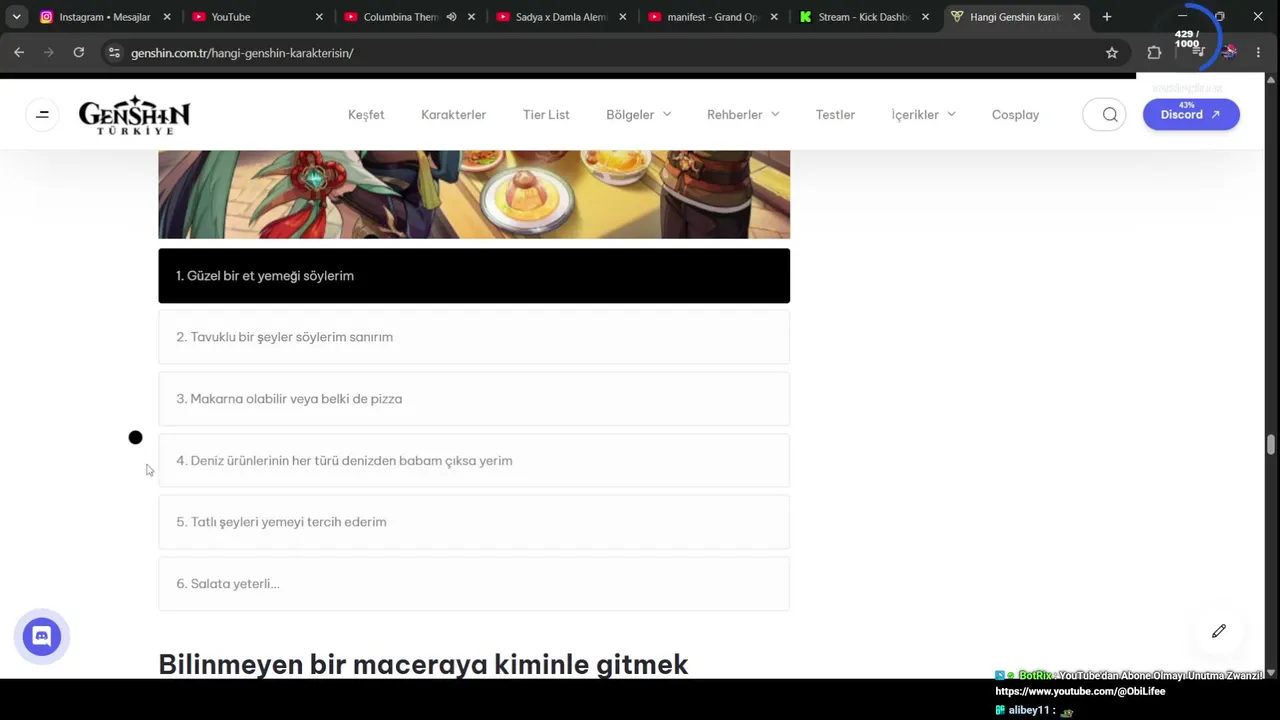Expand the İçerikler dropdown

923,115
